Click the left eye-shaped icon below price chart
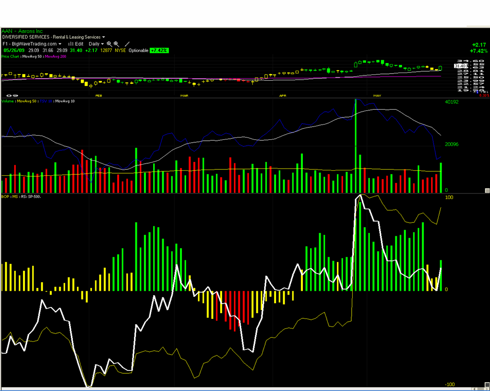 [9, 96]
